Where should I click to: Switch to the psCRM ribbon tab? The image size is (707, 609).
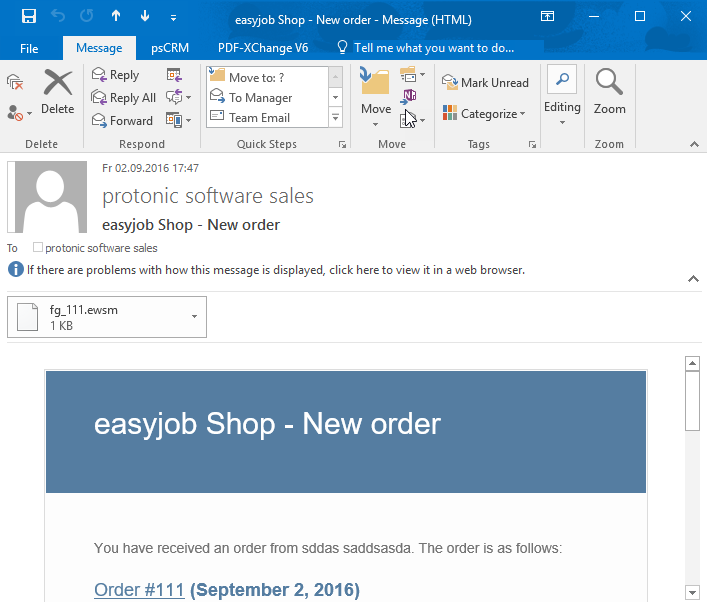pos(172,48)
